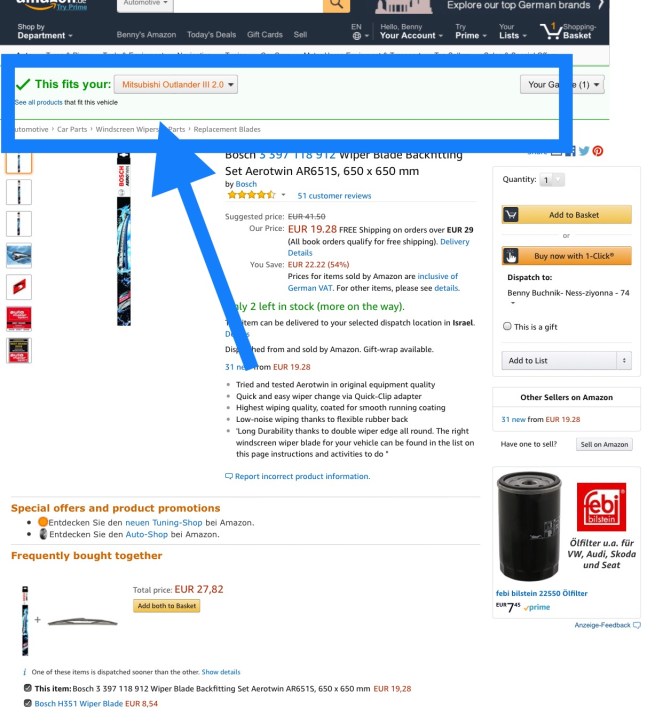Tick the This is a gift checkbox

pyautogui.click(x=507, y=326)
